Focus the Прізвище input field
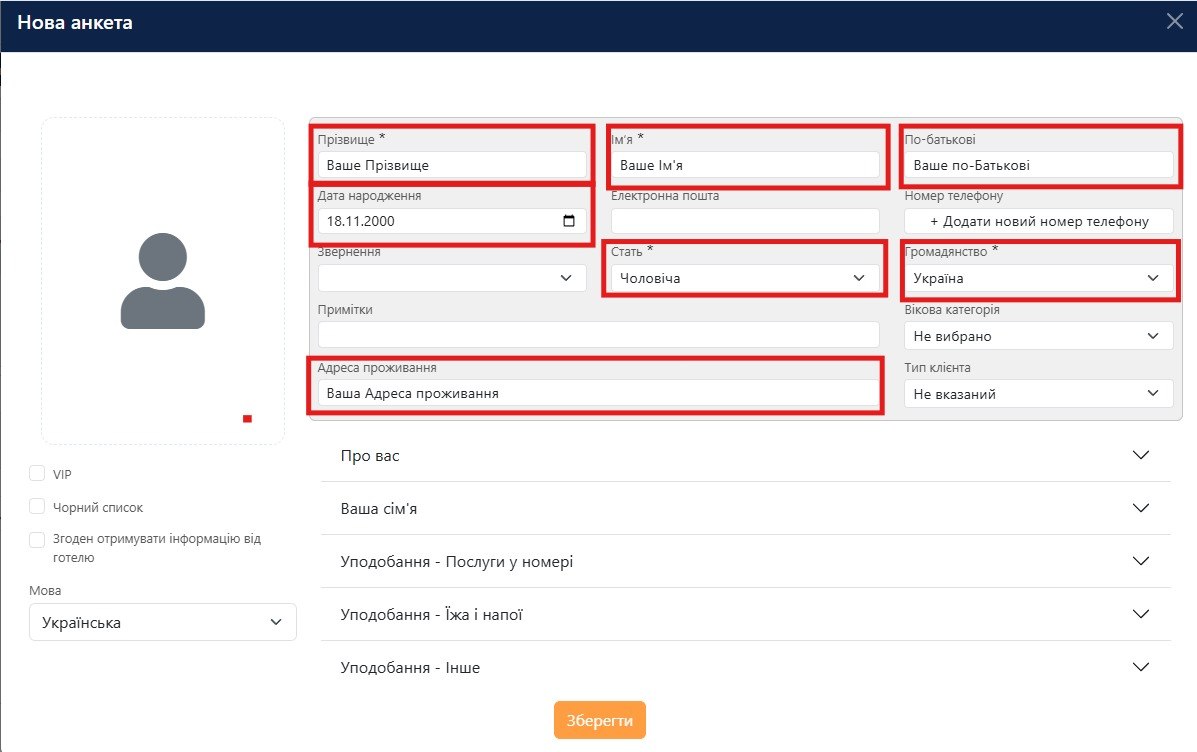The height and width of the screenshot is (752, 1197). [452, 165]
